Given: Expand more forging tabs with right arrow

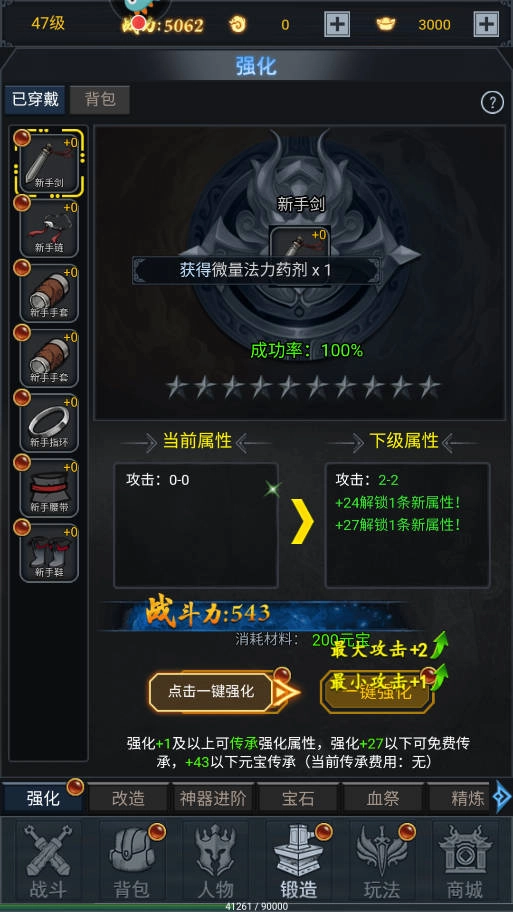Looking at the screenshot, I should (x=501, y=797).
